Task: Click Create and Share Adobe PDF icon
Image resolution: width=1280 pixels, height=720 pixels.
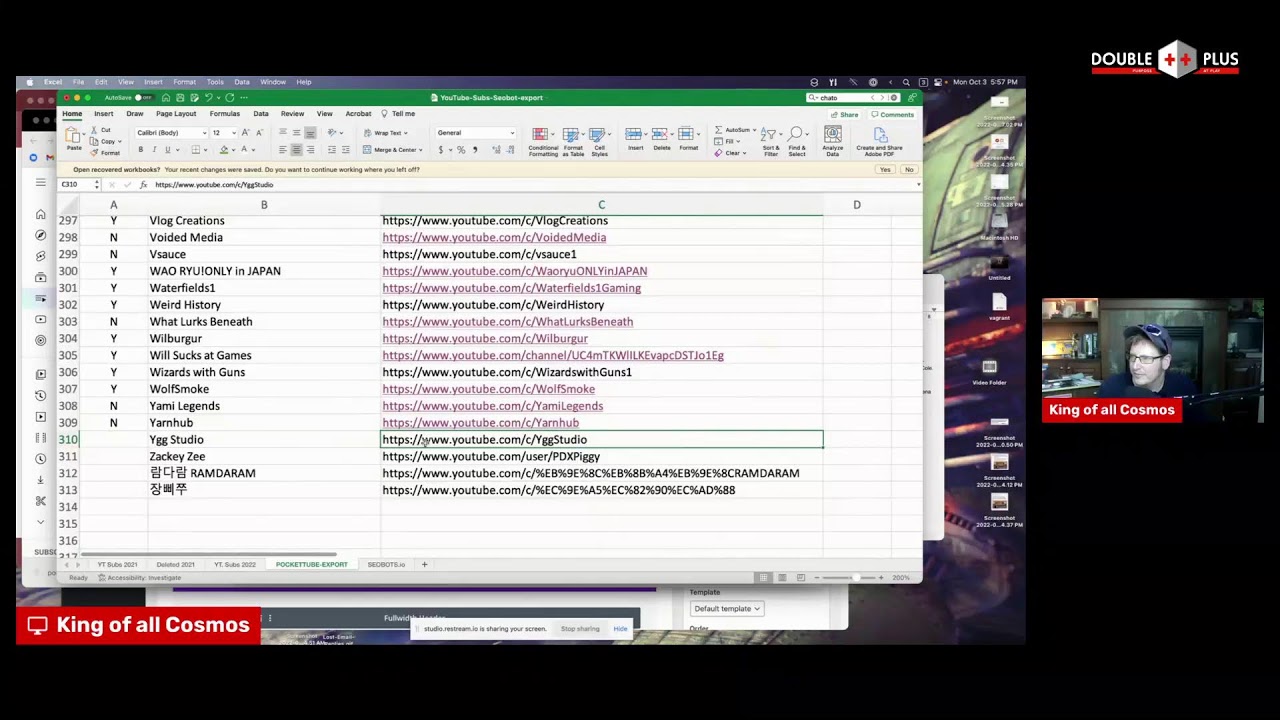Action: 879,135
